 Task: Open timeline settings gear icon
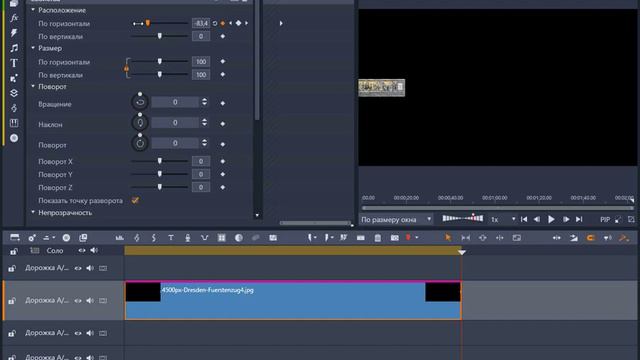pos(32,238)
